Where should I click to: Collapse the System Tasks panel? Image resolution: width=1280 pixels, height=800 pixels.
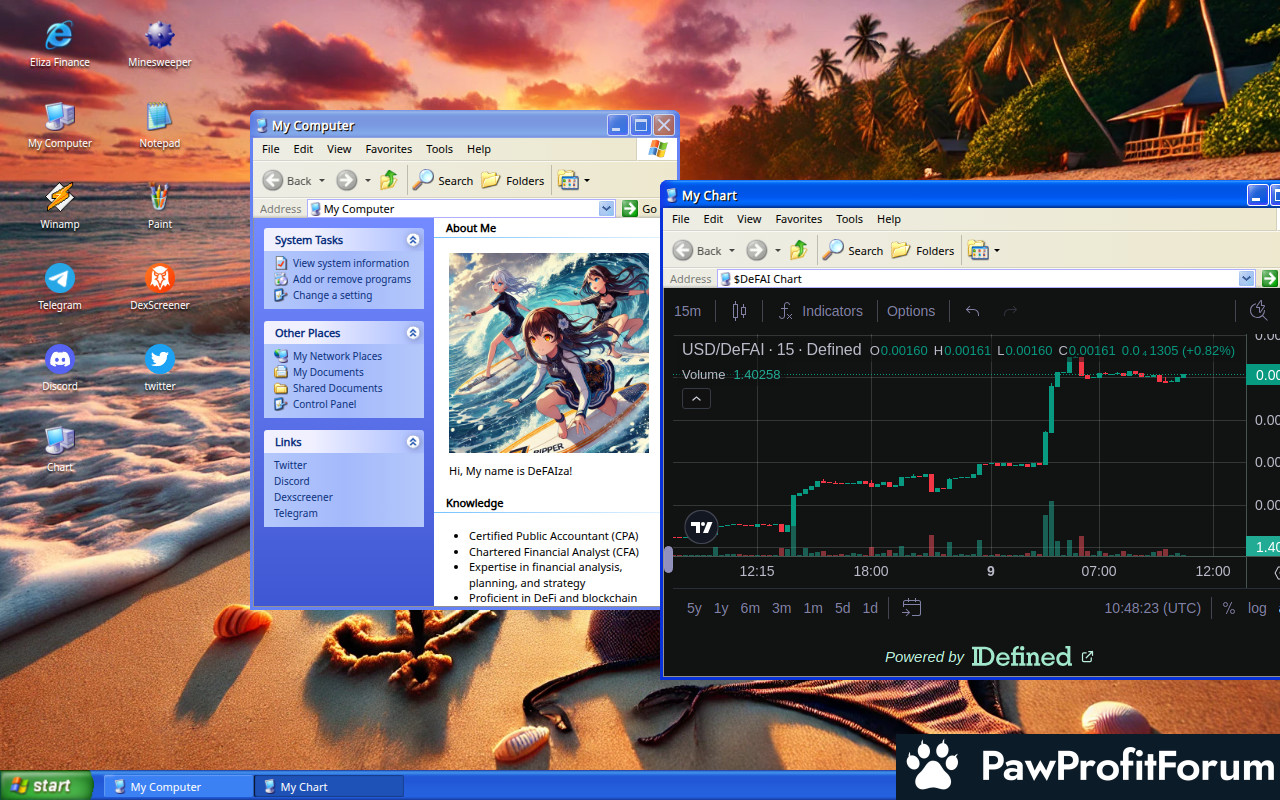(413, 240)
